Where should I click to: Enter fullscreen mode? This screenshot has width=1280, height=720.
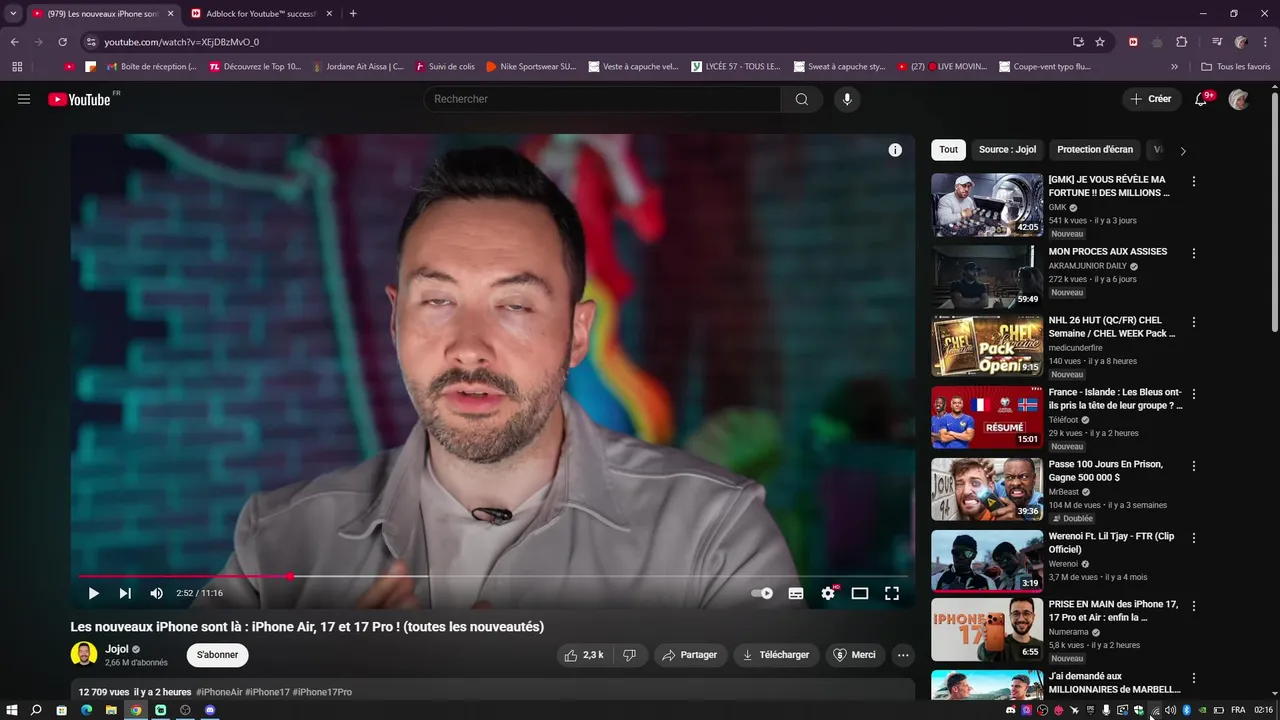pyautogui.click(x=892, y=593)
